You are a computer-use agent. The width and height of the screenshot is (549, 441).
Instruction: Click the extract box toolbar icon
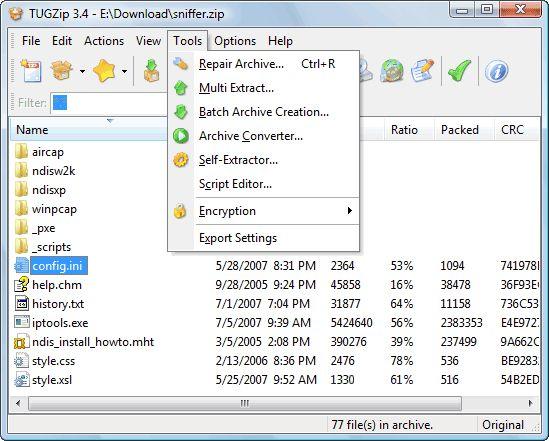(x=152, y=71)
